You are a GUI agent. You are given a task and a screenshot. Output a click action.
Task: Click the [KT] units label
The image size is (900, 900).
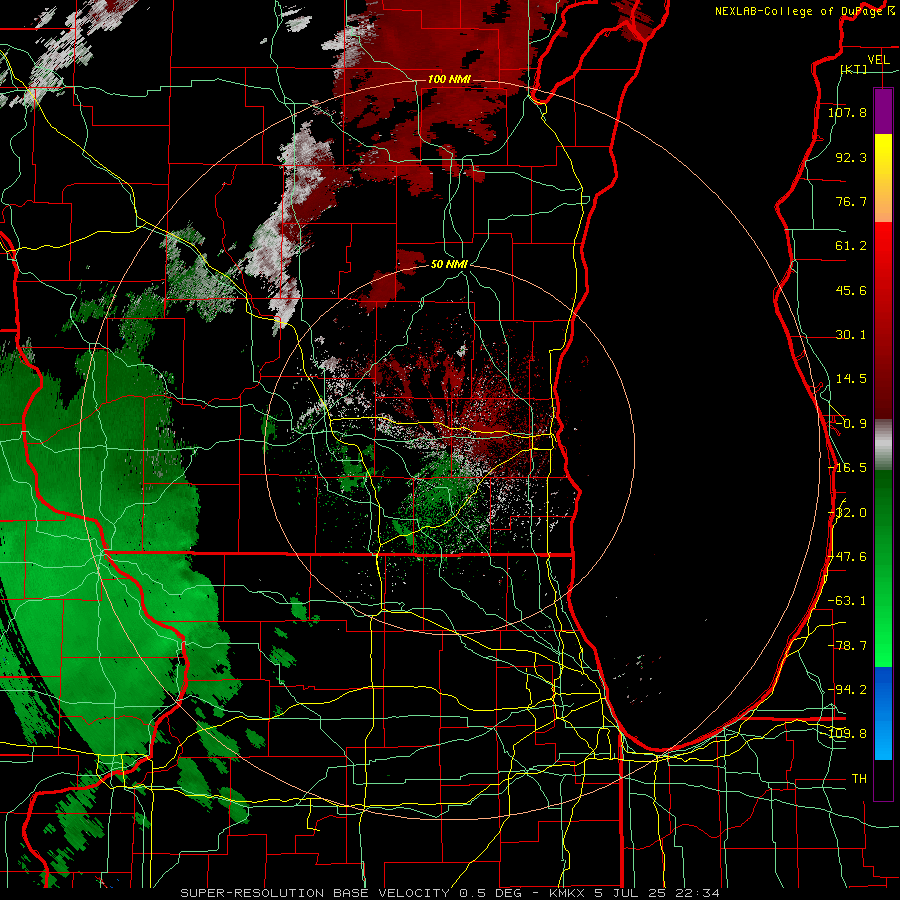854,69
